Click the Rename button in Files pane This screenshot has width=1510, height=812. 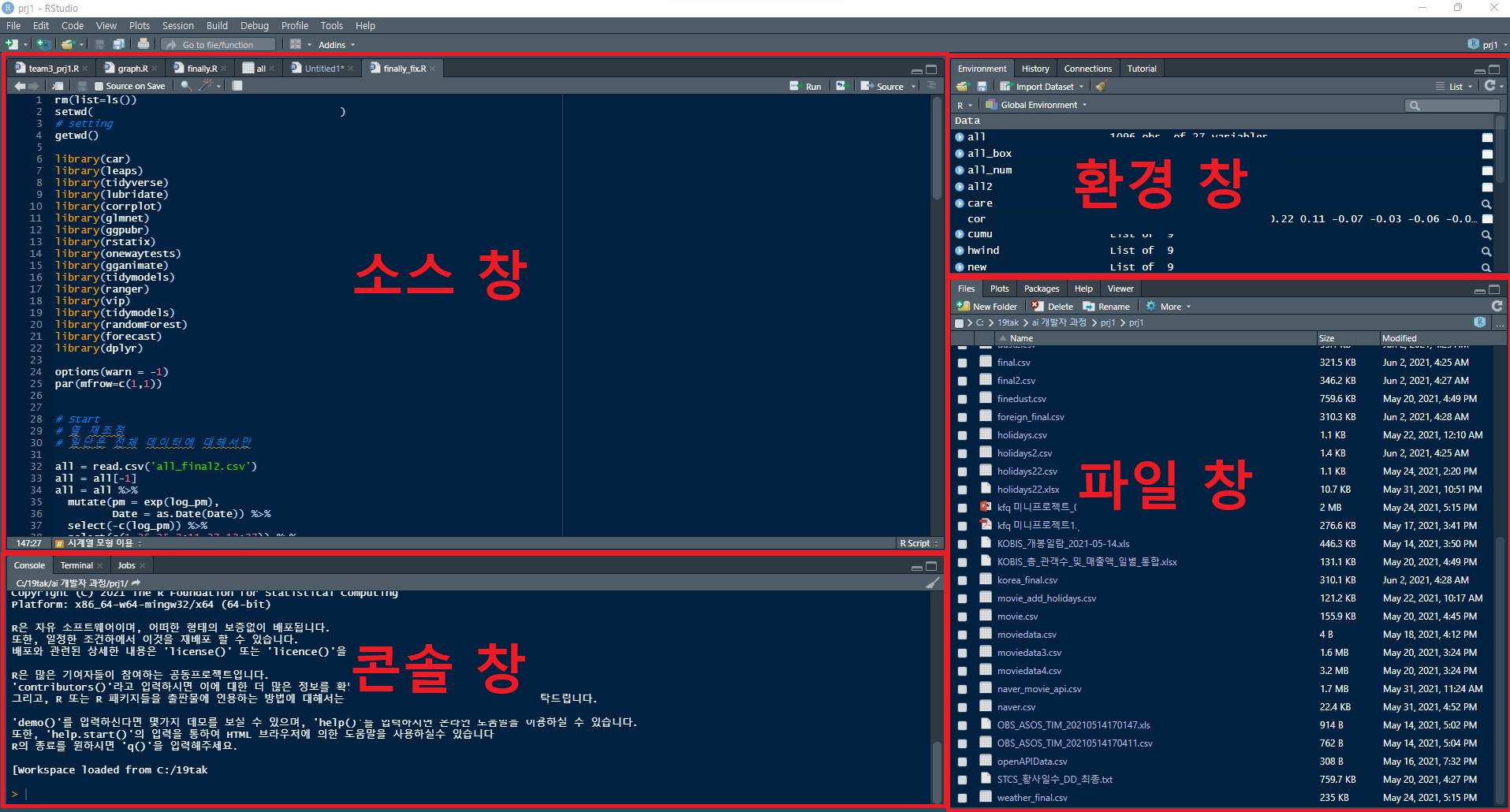1106,306
